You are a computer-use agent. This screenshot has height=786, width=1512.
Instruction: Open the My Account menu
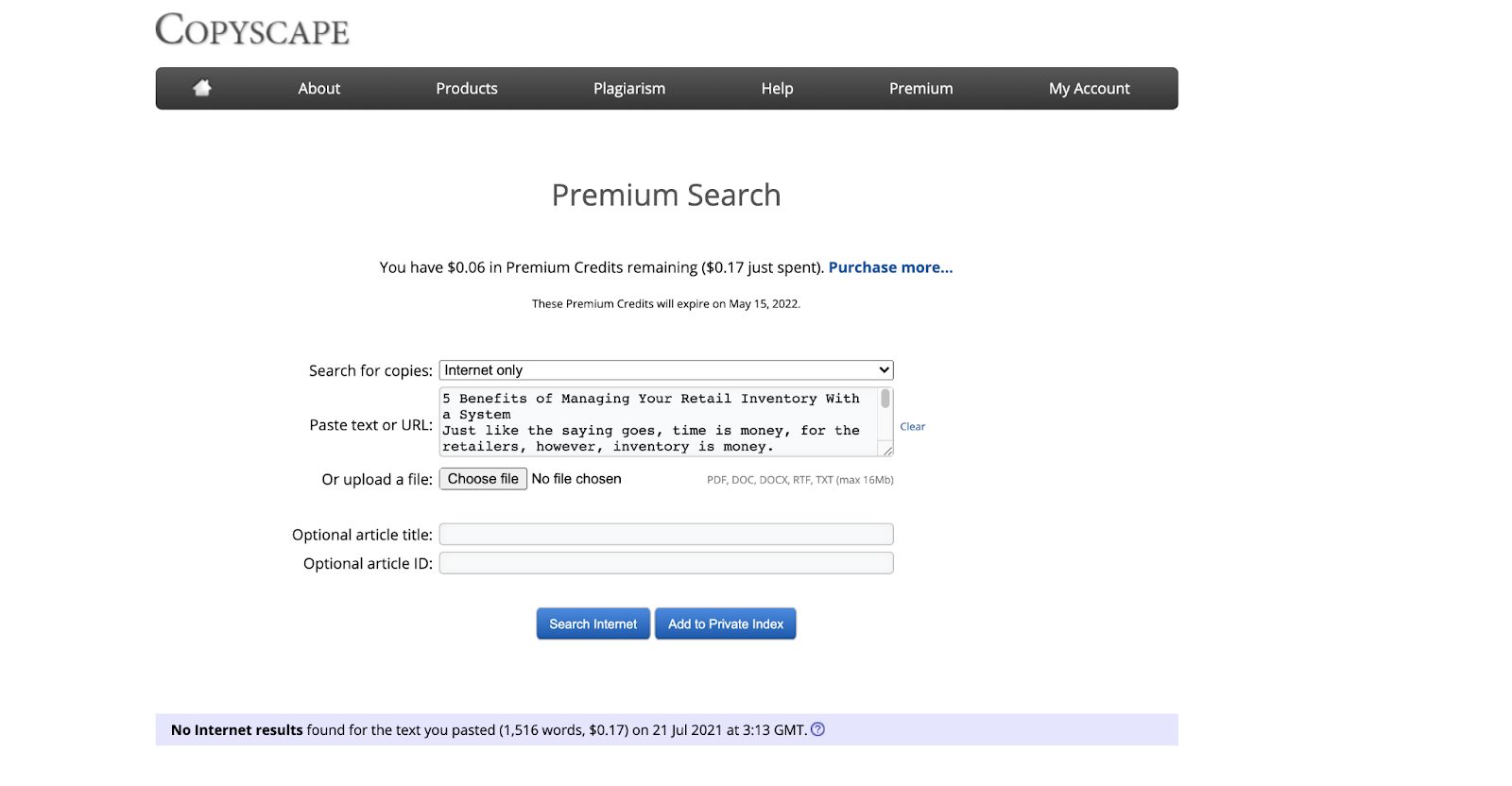[1090, 88]
